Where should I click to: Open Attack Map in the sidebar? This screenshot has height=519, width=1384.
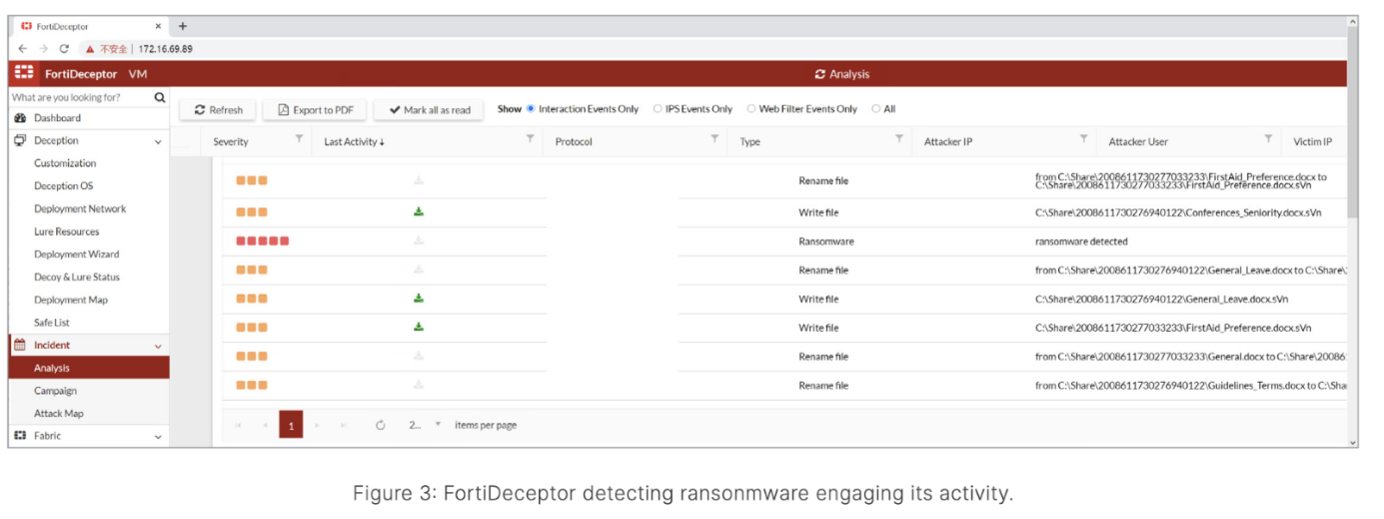tap(59, 414)
